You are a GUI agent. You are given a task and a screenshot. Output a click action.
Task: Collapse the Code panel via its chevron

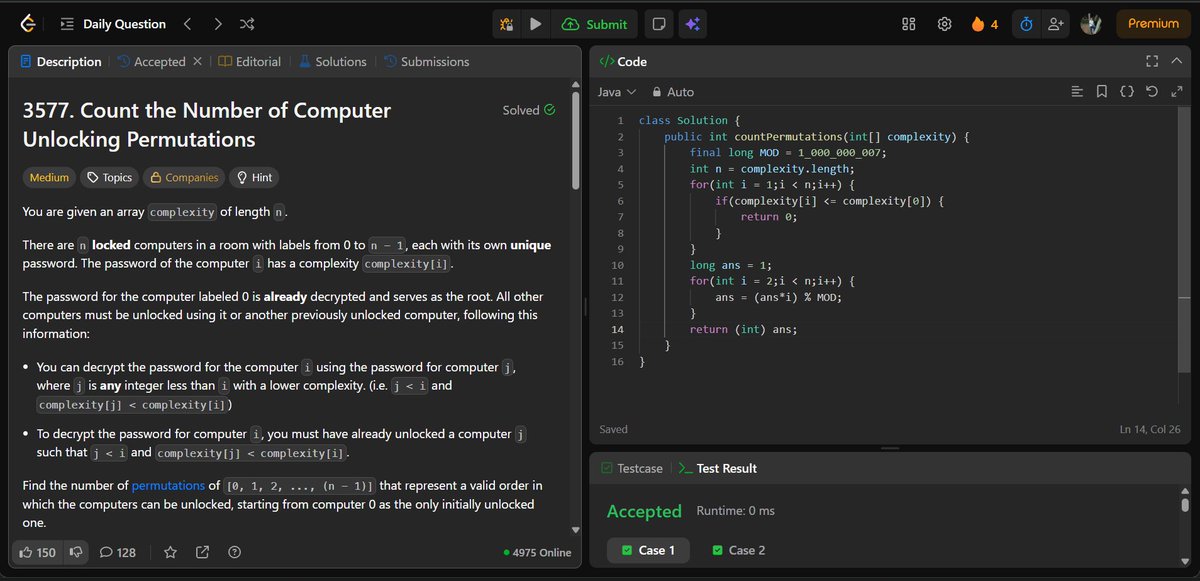[x=1176, y=61]
